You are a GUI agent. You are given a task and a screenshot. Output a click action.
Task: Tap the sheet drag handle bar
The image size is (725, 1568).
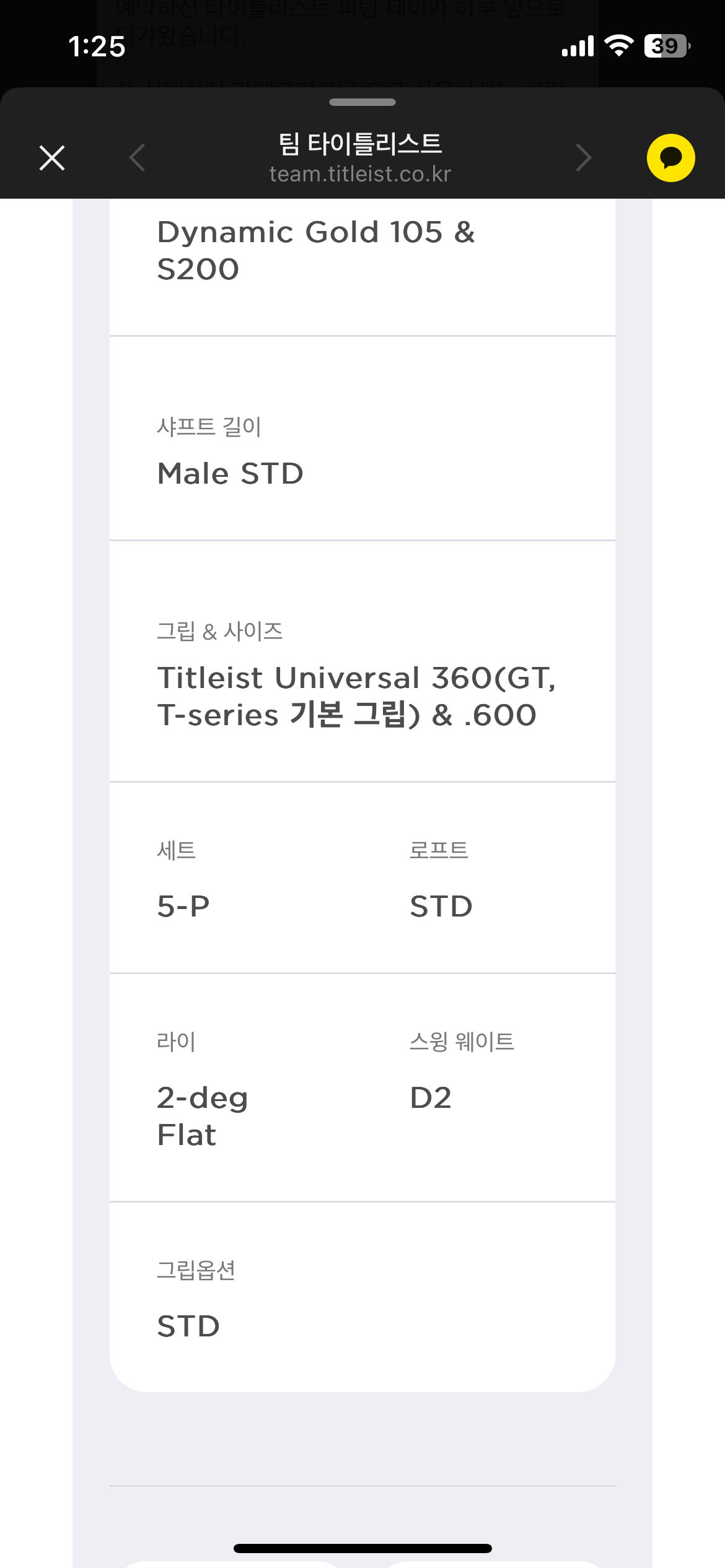point(362,102)
